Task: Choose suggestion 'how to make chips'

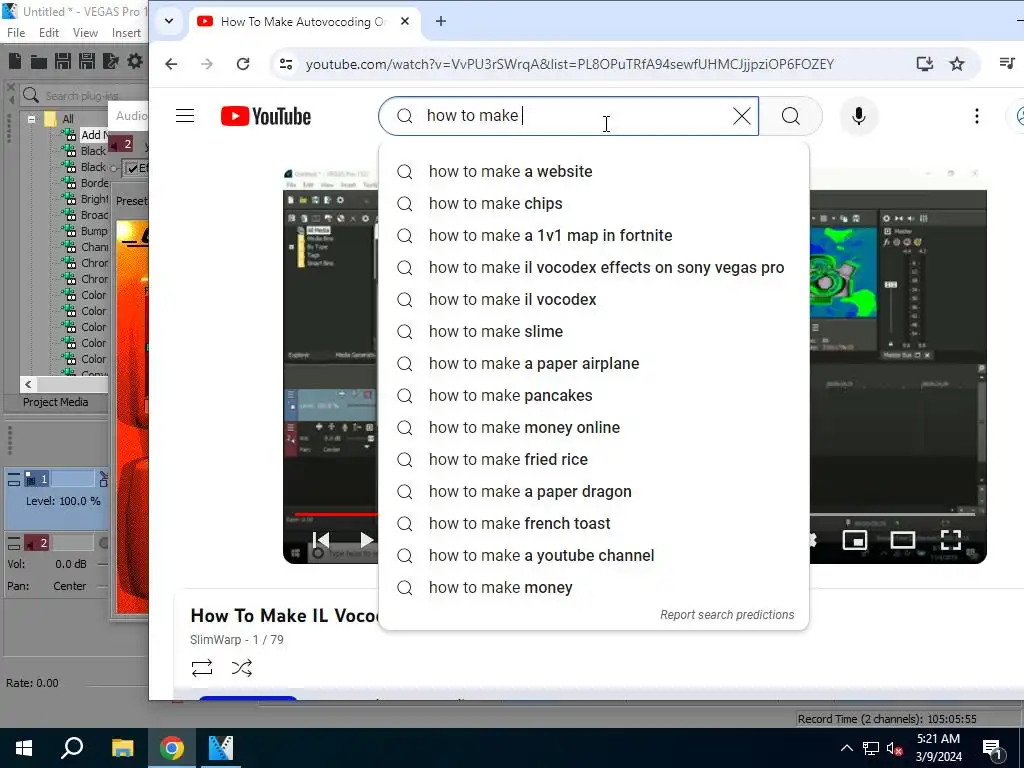Action: (x=594, y=203)
